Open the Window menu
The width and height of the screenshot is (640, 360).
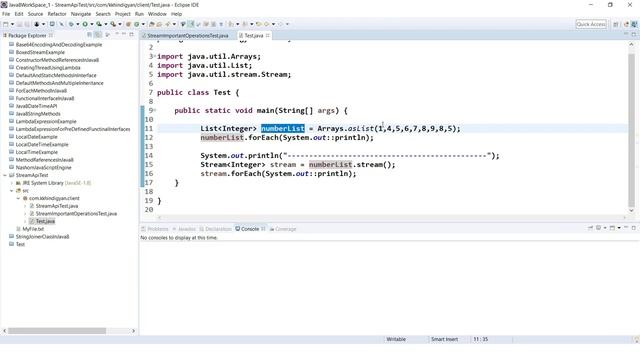pos(157,14)
